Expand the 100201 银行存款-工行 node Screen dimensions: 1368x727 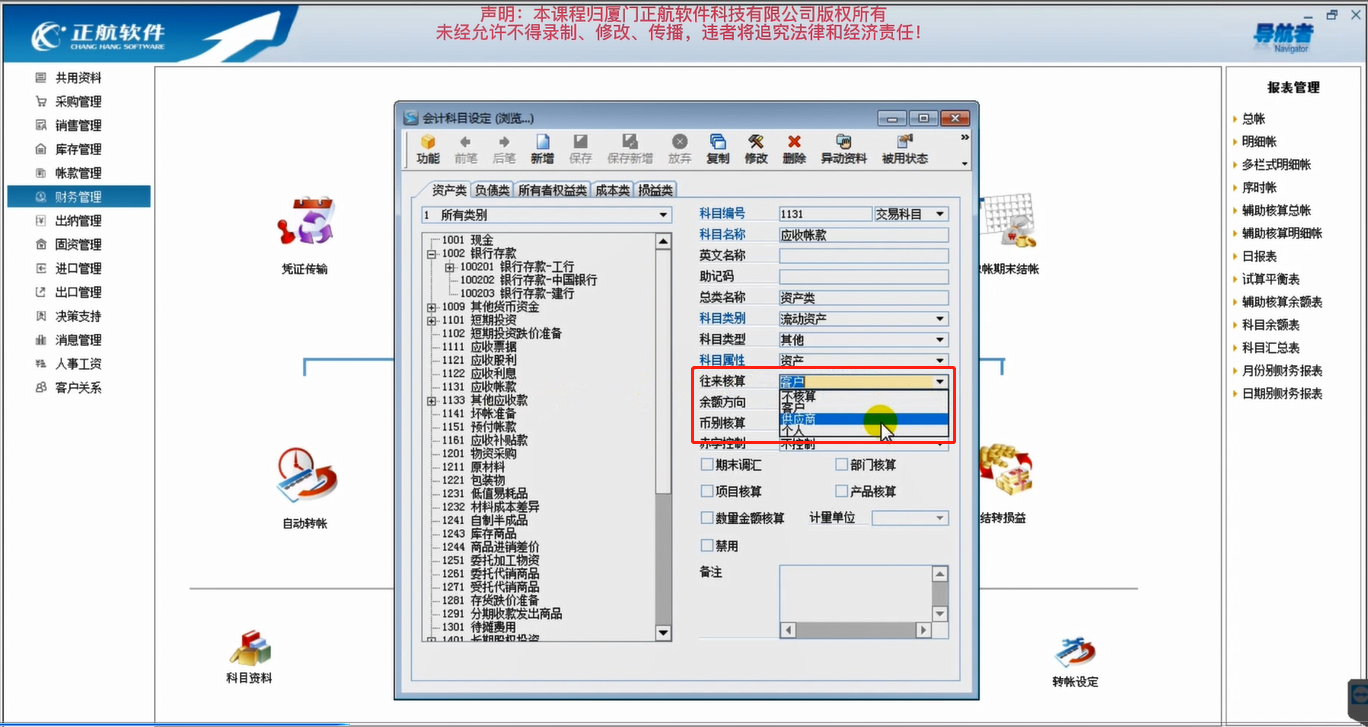(450, 267)
